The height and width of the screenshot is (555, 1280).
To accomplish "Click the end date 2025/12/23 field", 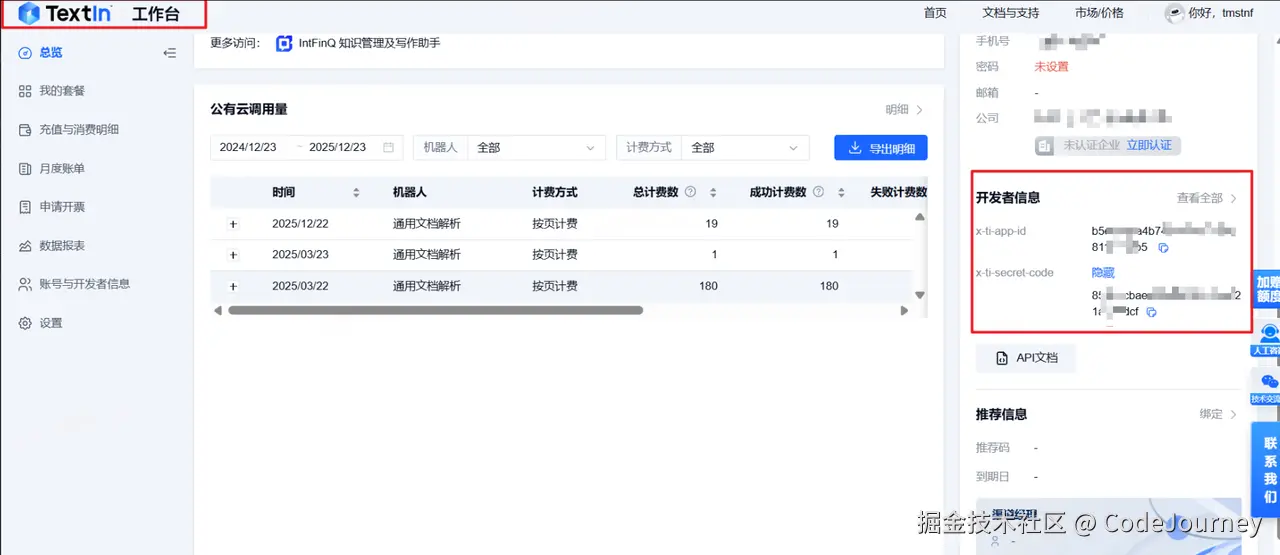I will click(337, 147).
